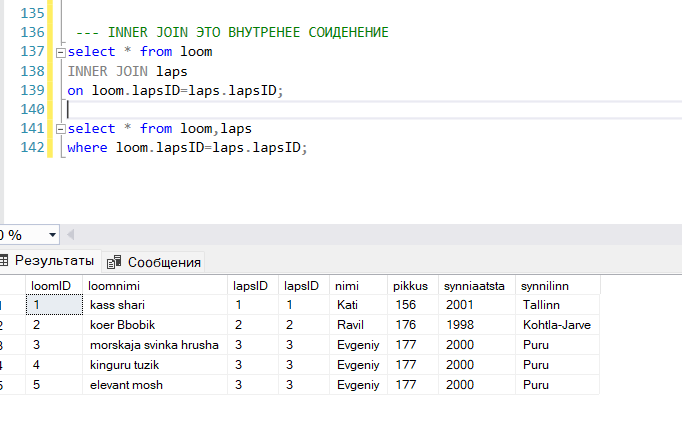Screen dimensions: 682x430
Task: Click the 'Kohtla-Jarve' cell
Action: [x=558, y=325]
